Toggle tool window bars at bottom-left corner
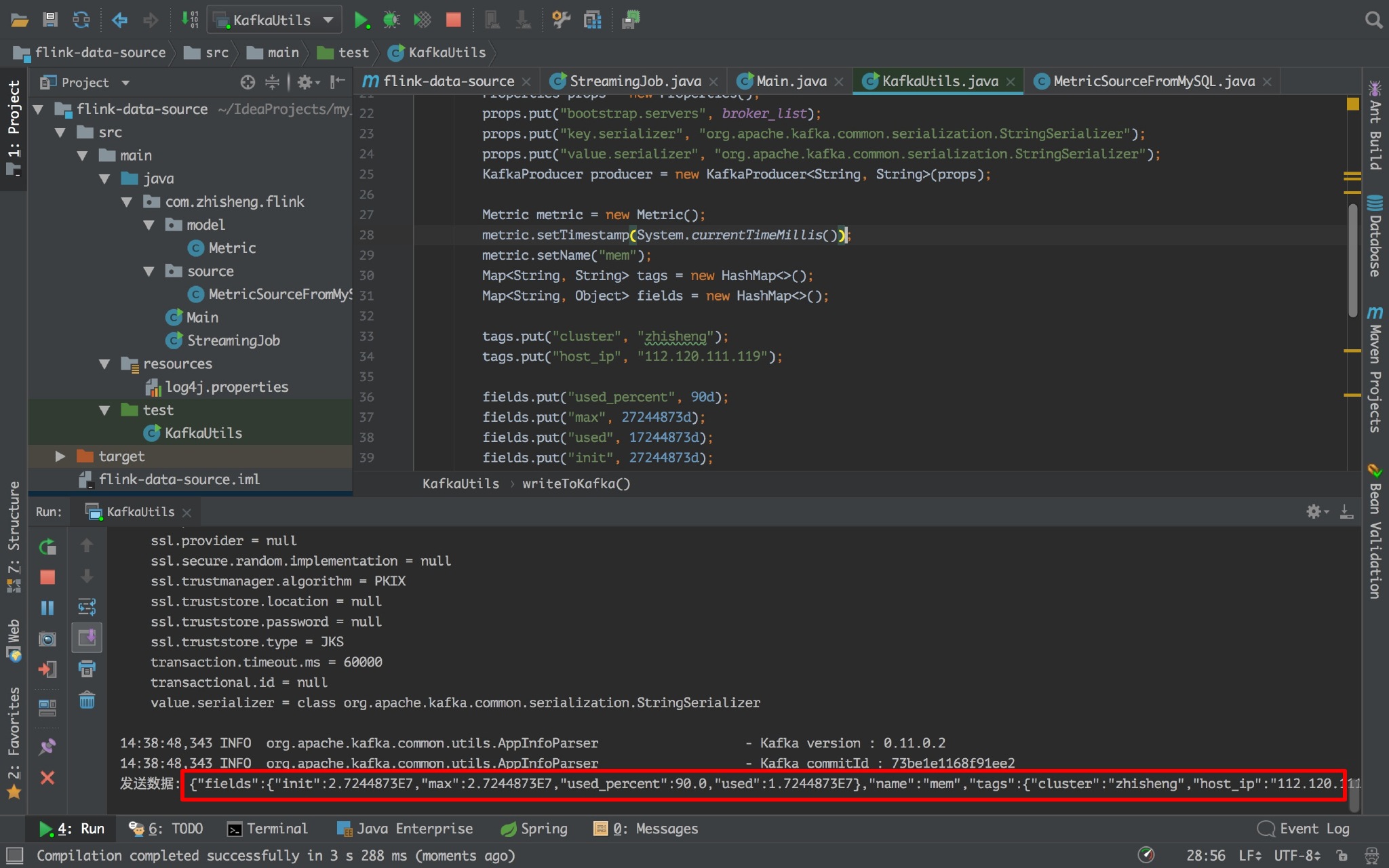Screen dimensions: 1389x868 coord(14,855)
